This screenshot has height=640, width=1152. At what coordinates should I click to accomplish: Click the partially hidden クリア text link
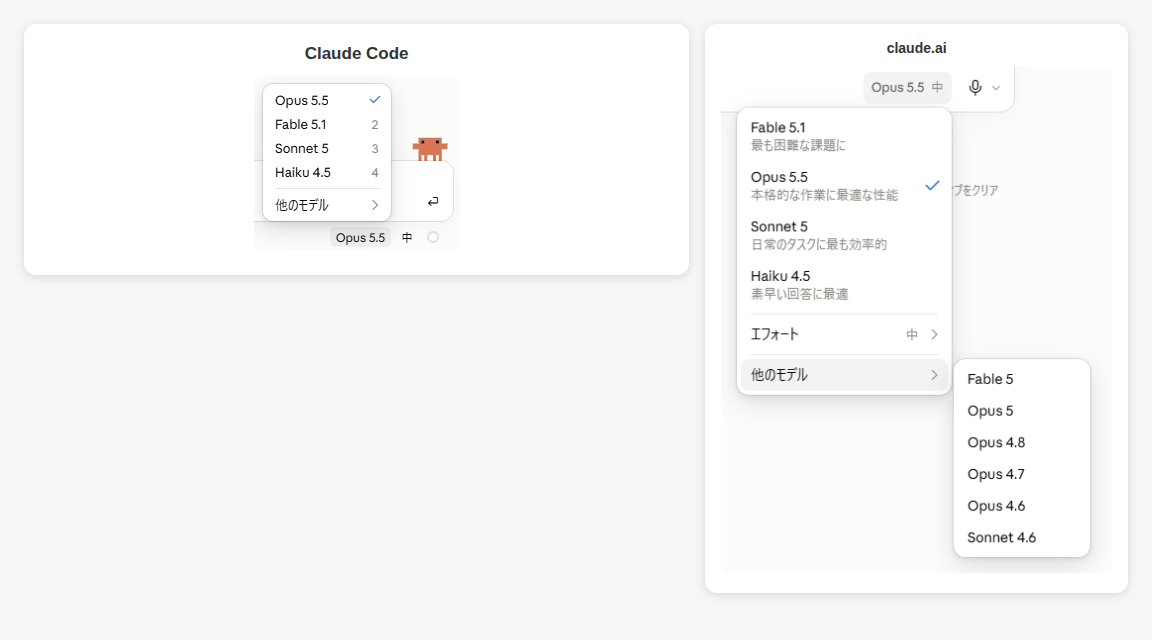[976, 190]
